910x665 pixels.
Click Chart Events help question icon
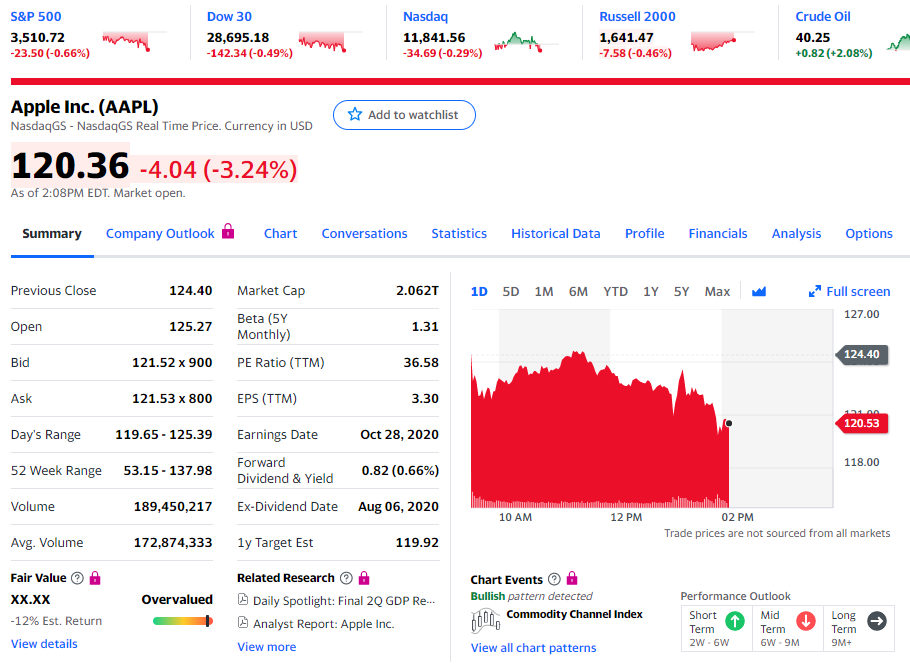tap(554, 579)
